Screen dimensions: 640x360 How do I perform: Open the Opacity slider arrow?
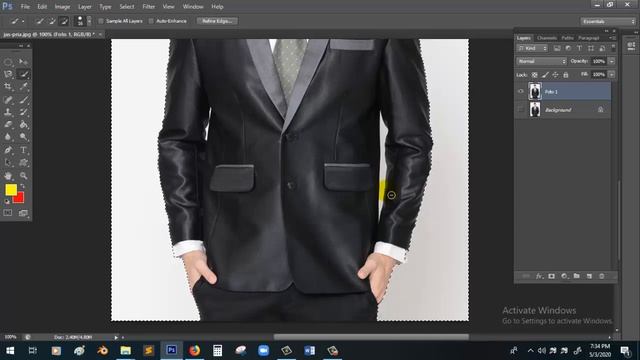click(611, 61)
